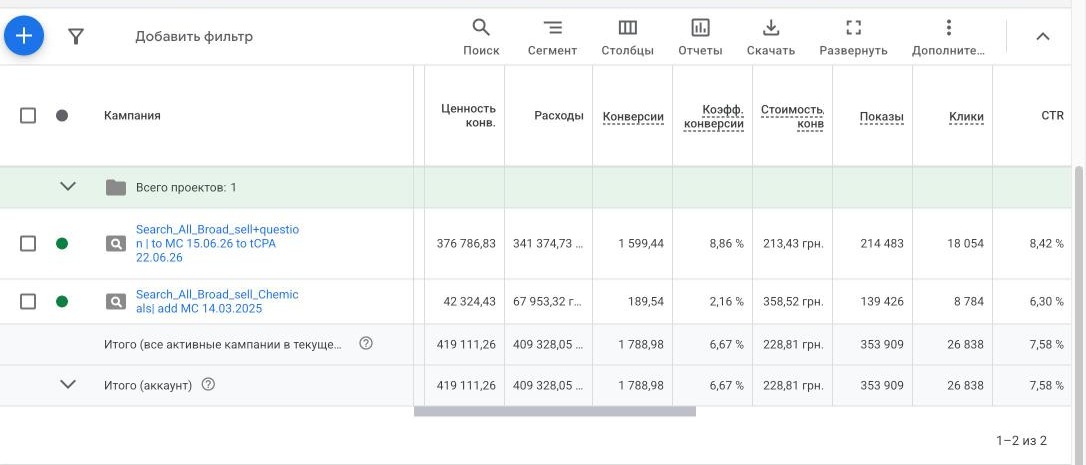Tick the select-all header checkbox
Viewport: 1086px width, 465px height.
pyautogui.click(x=28, y=116)
